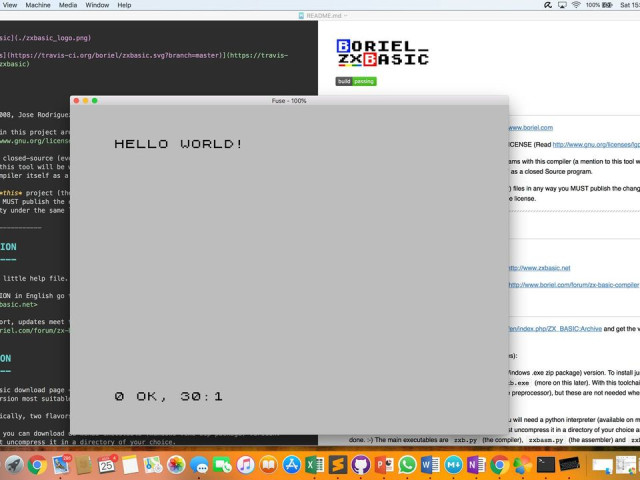The height and width of the screenshot is (480, 640).
Task: Open the www.zxbasic.net link
Action: click(539, 268)
